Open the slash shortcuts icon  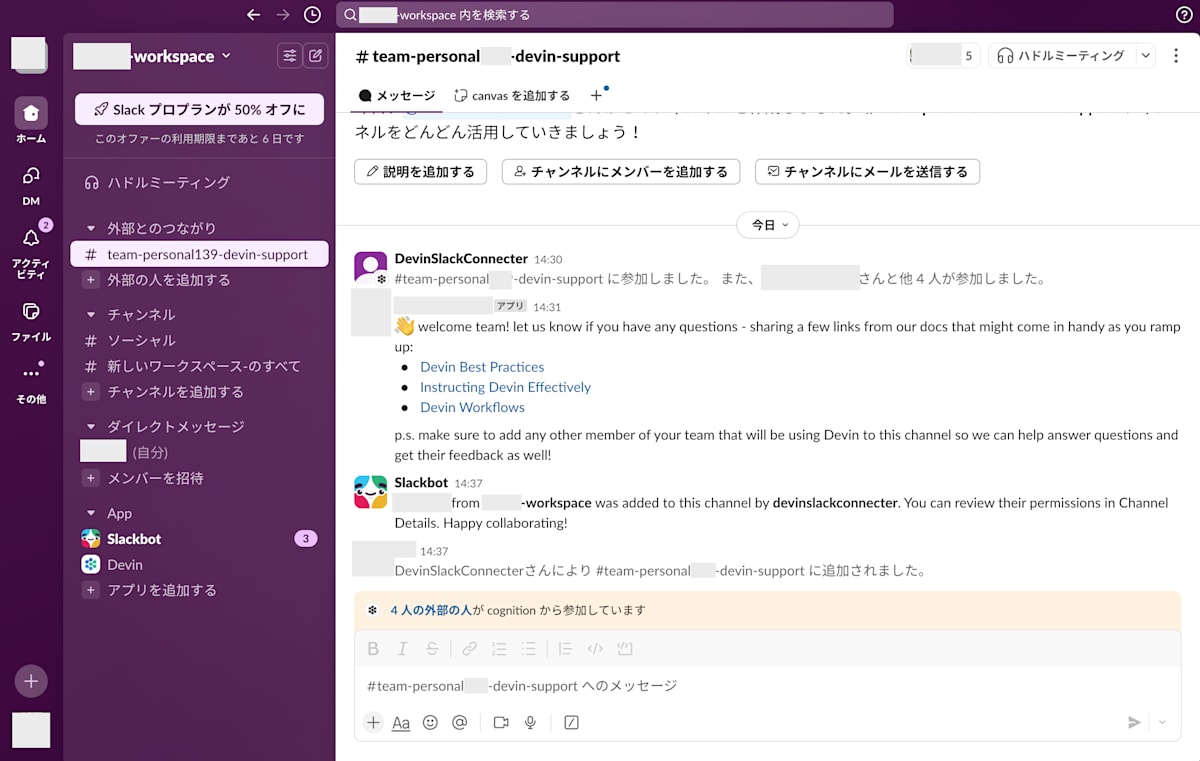click(x=571, y=722)
